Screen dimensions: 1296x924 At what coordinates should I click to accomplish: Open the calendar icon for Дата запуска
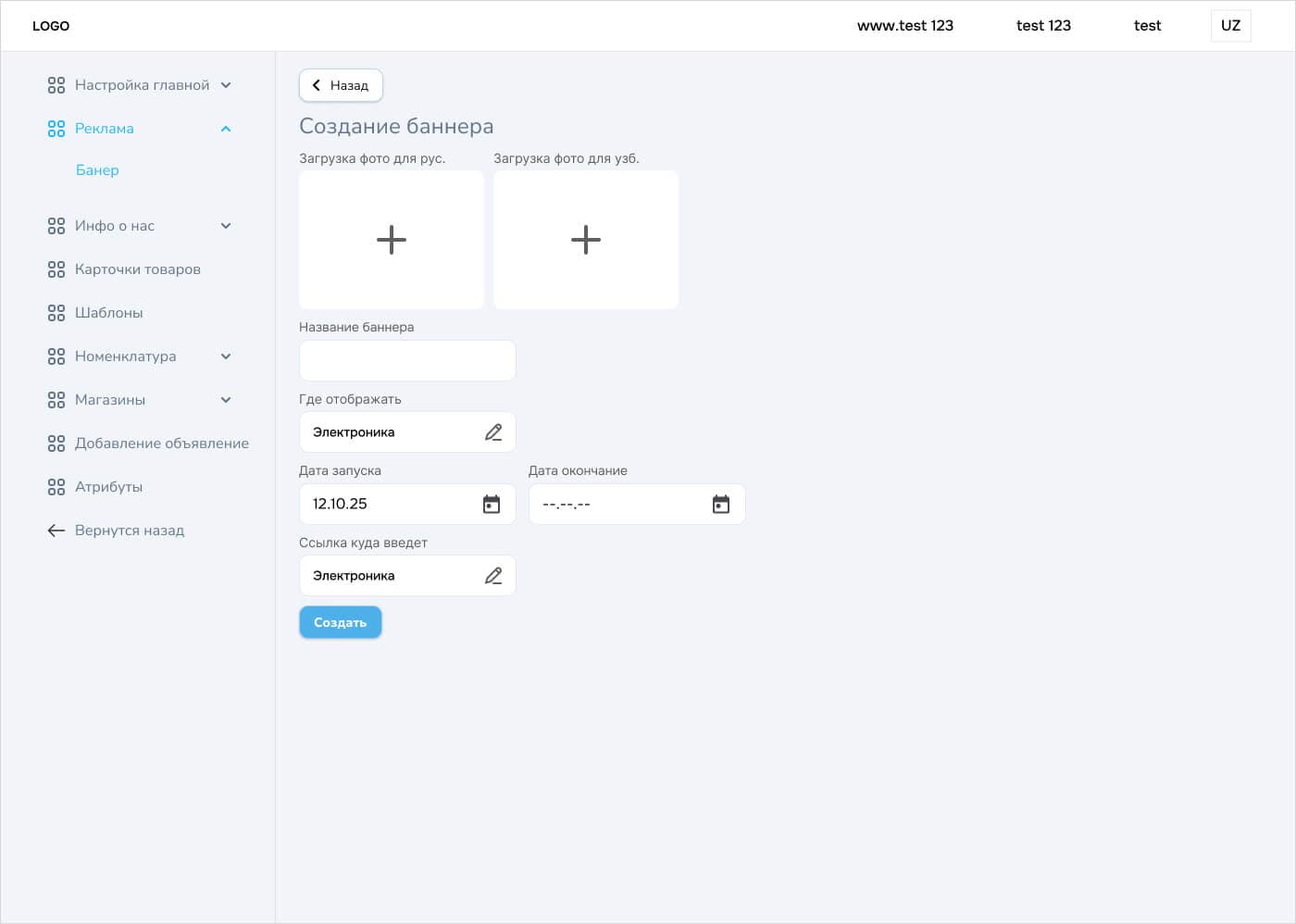click(x=492, y=504)
